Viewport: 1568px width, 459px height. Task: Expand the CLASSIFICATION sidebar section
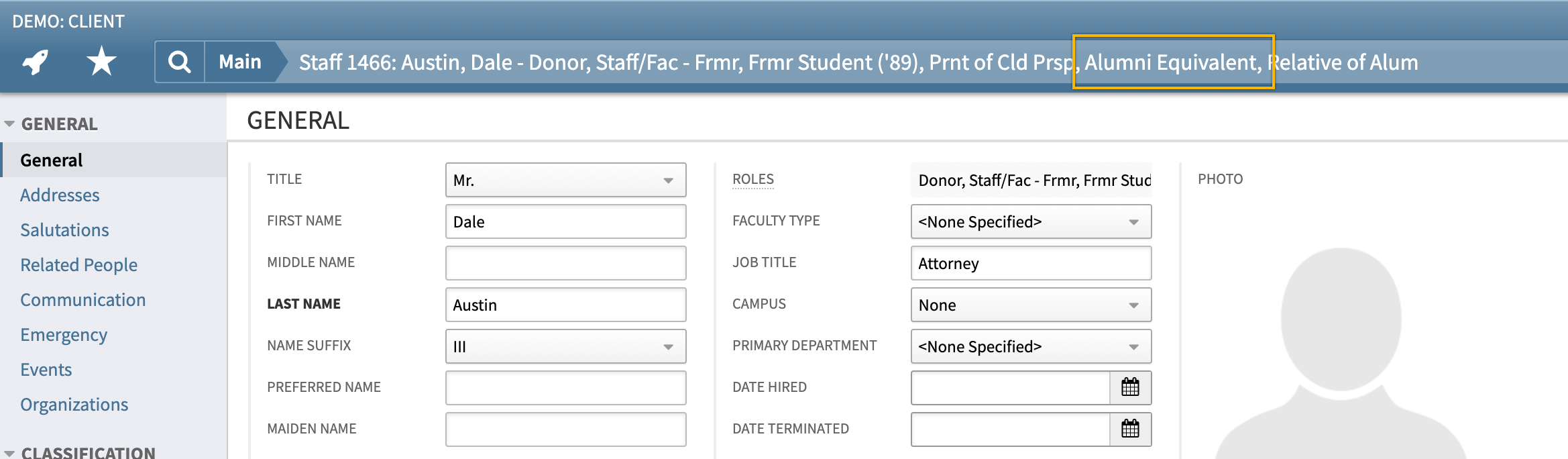tap(9, 452)
